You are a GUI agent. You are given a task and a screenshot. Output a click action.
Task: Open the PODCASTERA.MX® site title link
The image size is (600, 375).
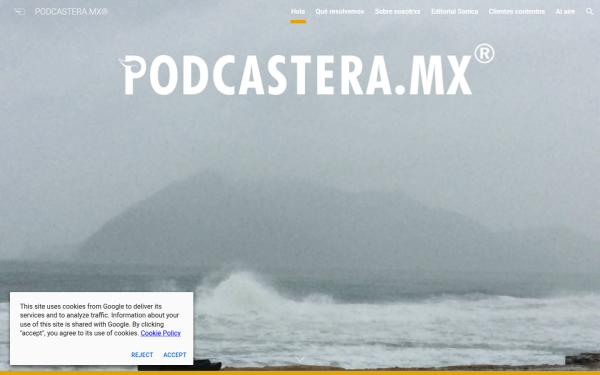71,12
